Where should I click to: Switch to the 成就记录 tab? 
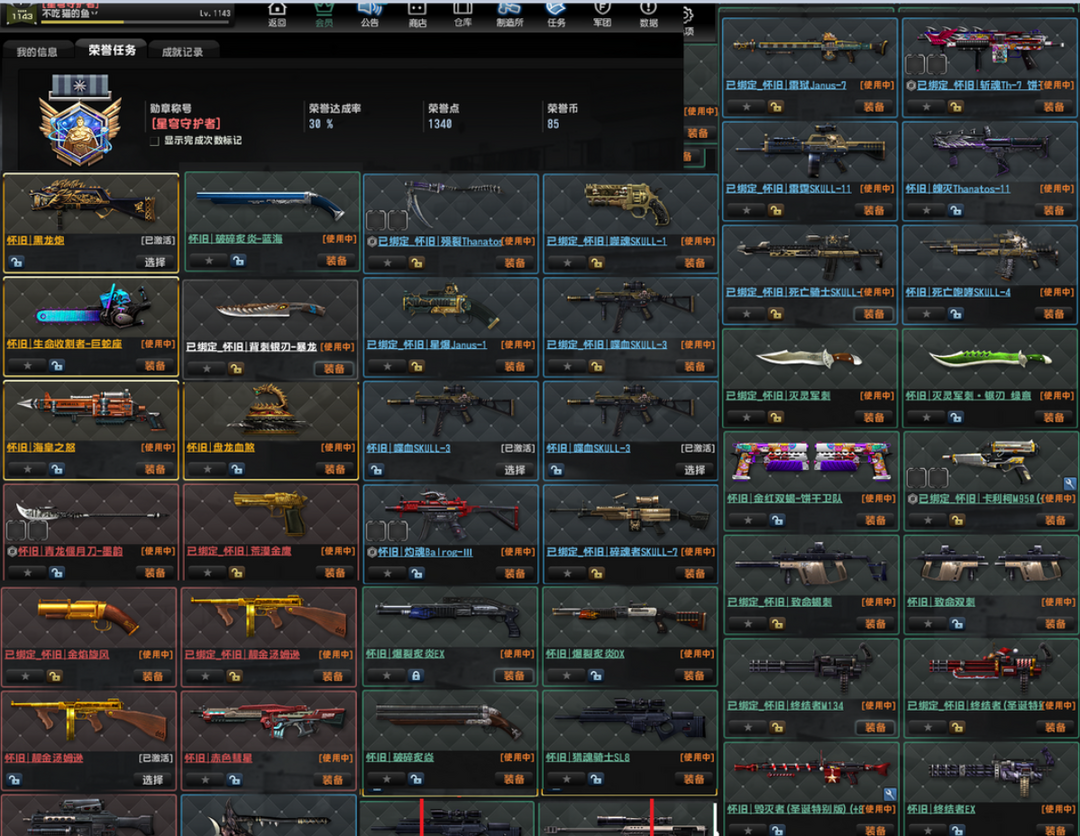(x=183, y=51)
